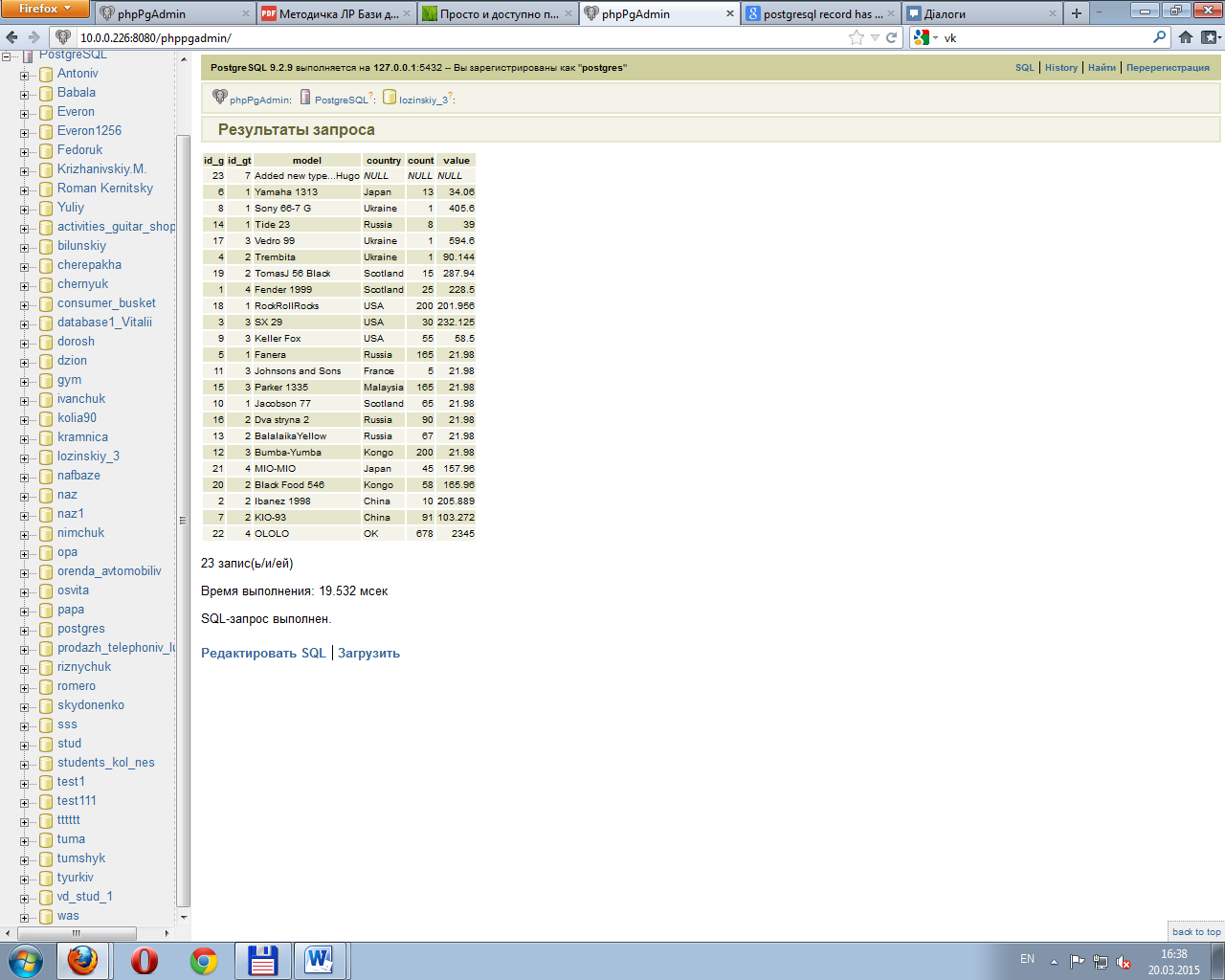The image size is (1225, 980).
Task: Open Windows Start menu orb
Action: tap(25, 961)
